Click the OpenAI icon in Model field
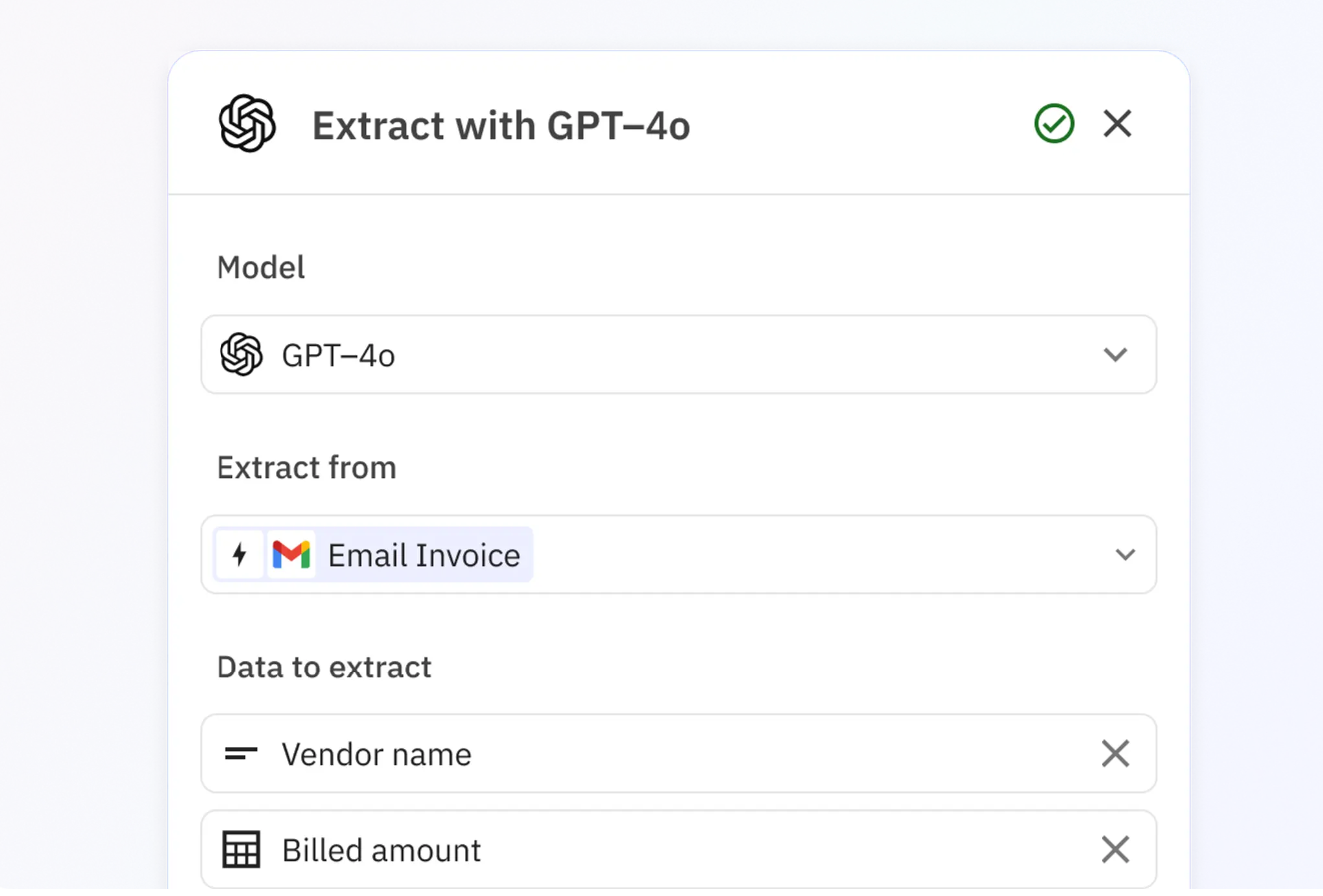The image size is (1323, 896). 241,355
